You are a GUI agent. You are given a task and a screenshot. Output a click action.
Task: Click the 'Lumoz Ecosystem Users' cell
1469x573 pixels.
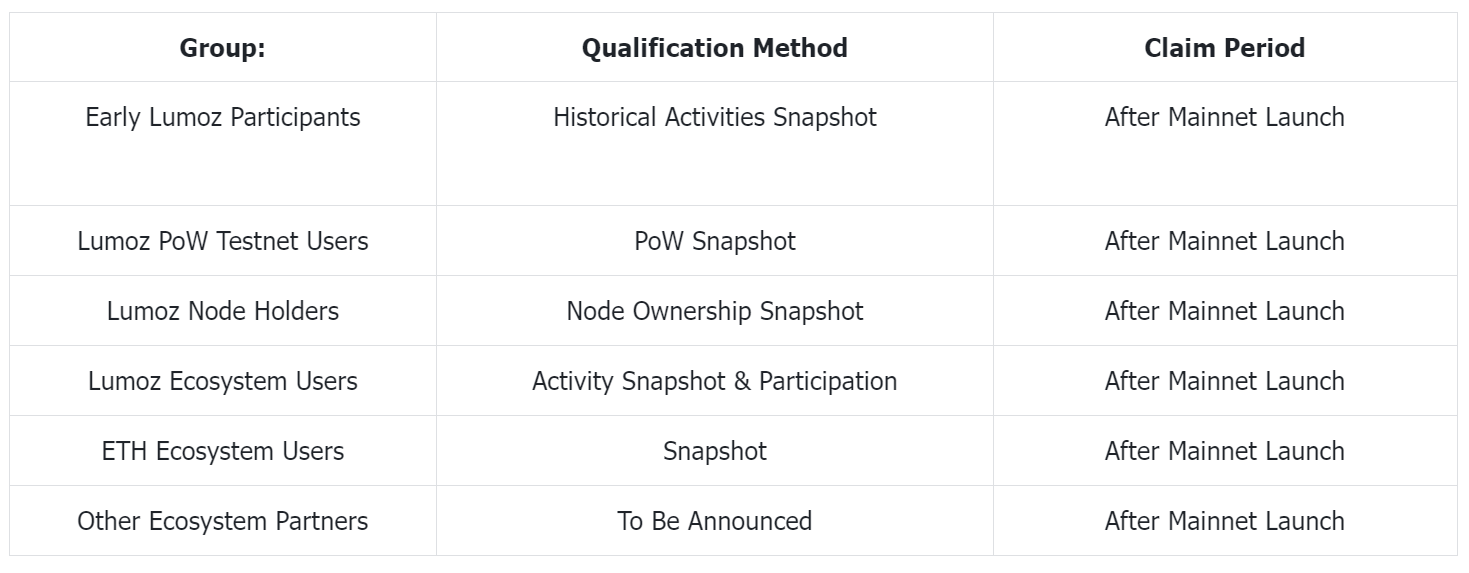[223, 381]
